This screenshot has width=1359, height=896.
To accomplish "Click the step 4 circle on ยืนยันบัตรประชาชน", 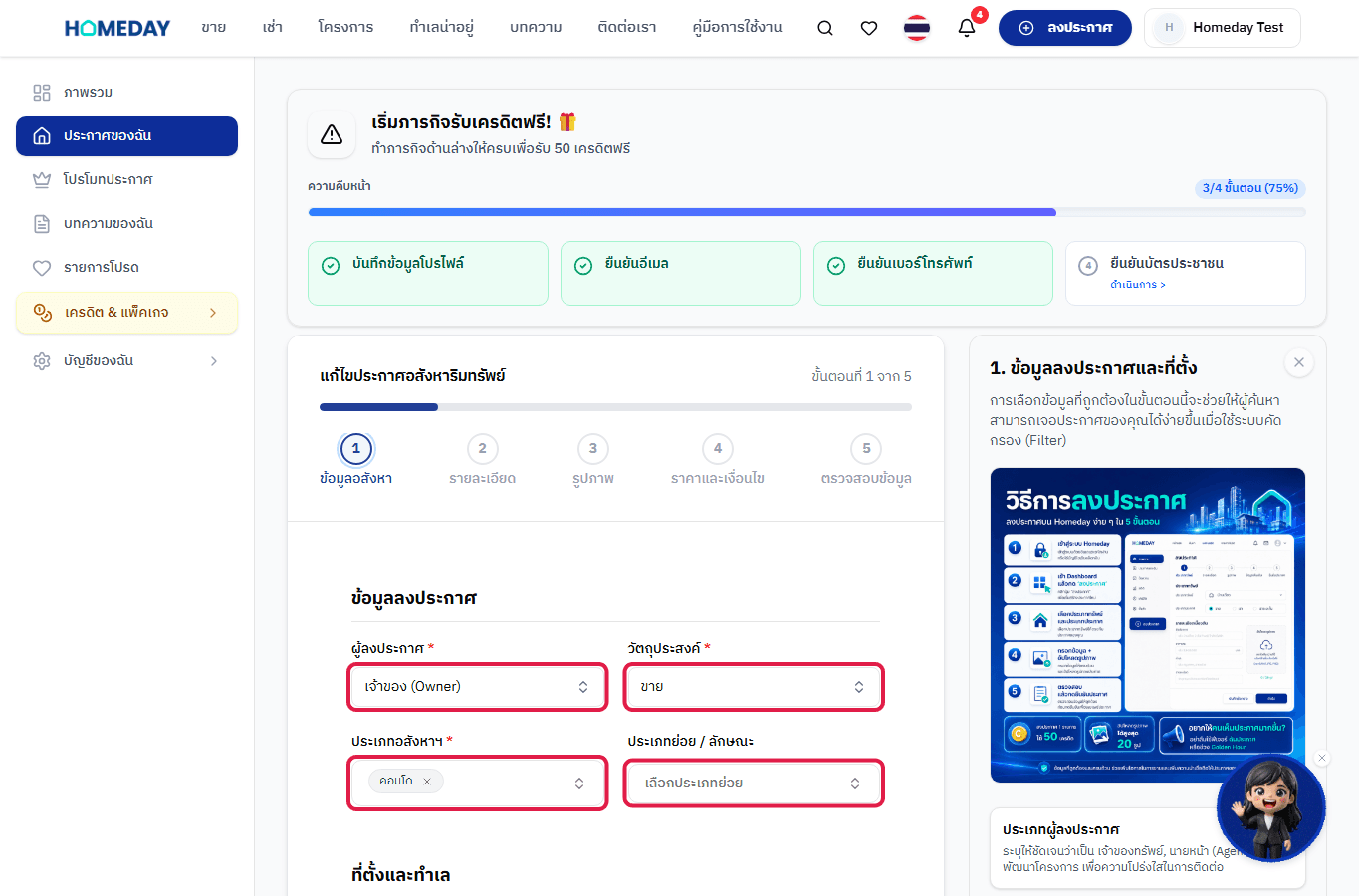I will [x=1088, y=266].
